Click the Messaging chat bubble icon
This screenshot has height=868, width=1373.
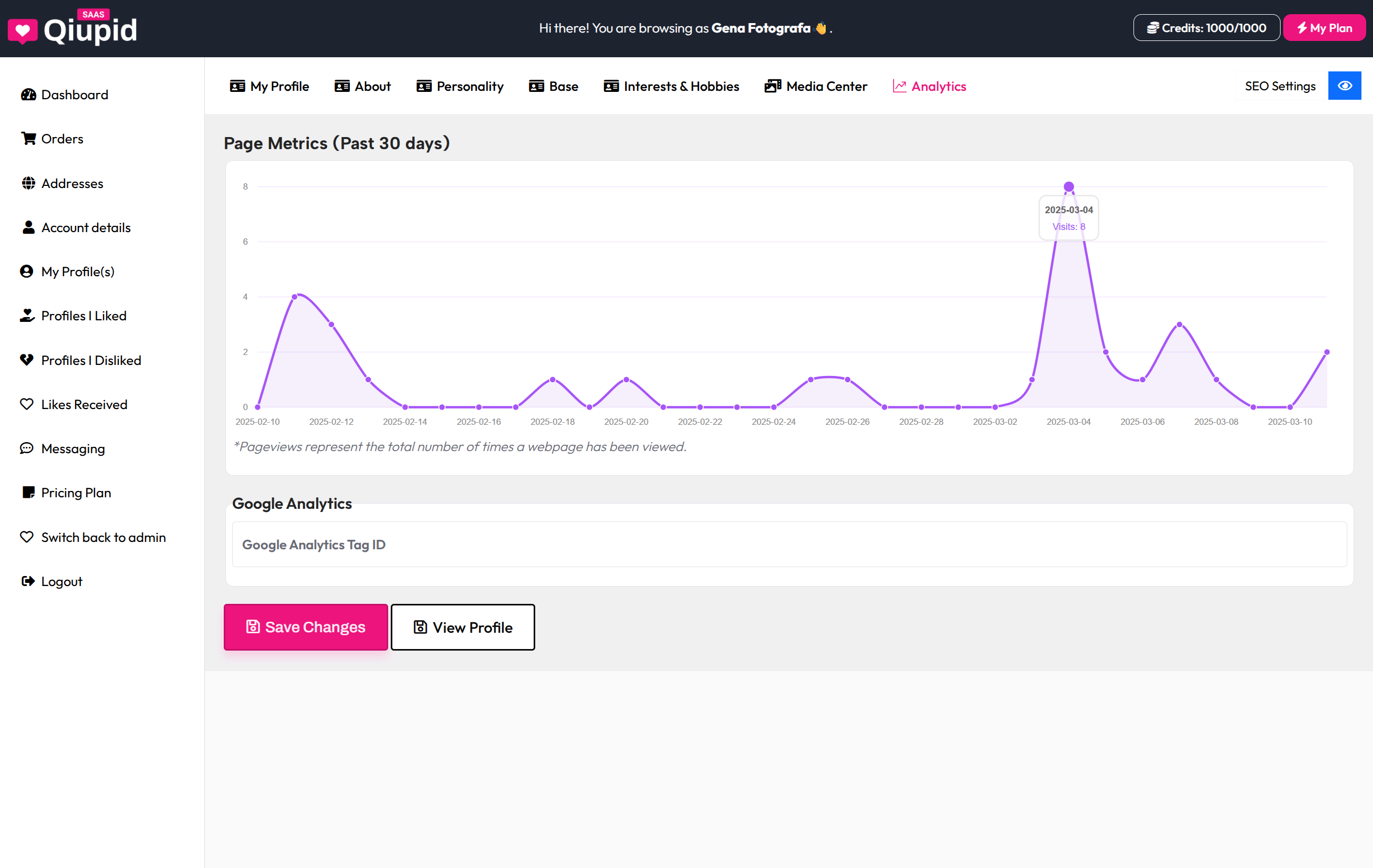coord(27,448)
